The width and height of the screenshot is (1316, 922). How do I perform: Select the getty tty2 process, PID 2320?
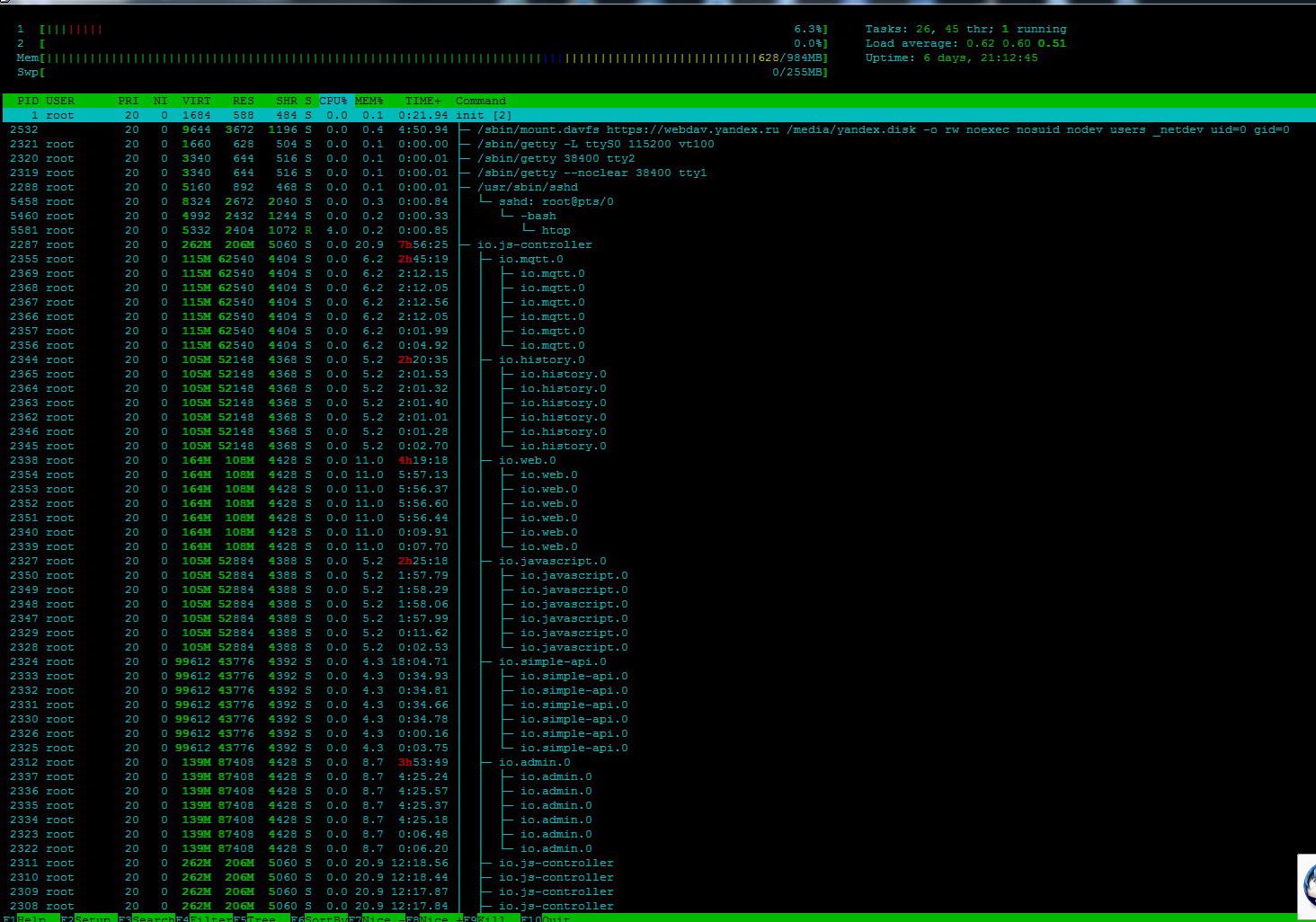pyautogui.click(x=658, y=158)
